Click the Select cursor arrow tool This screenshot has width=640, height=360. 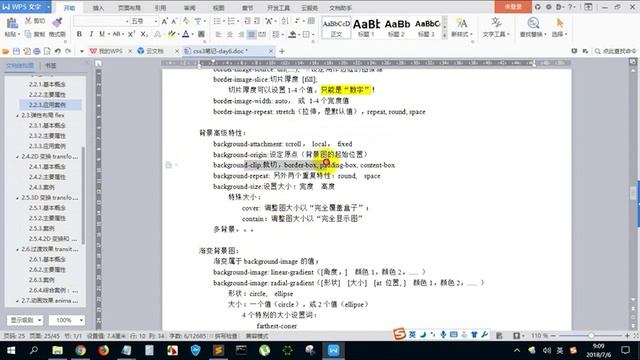560,24
